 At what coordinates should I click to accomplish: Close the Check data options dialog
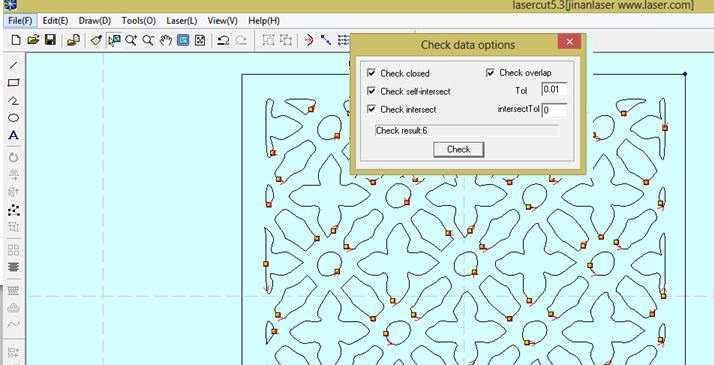tap(569, 42)
